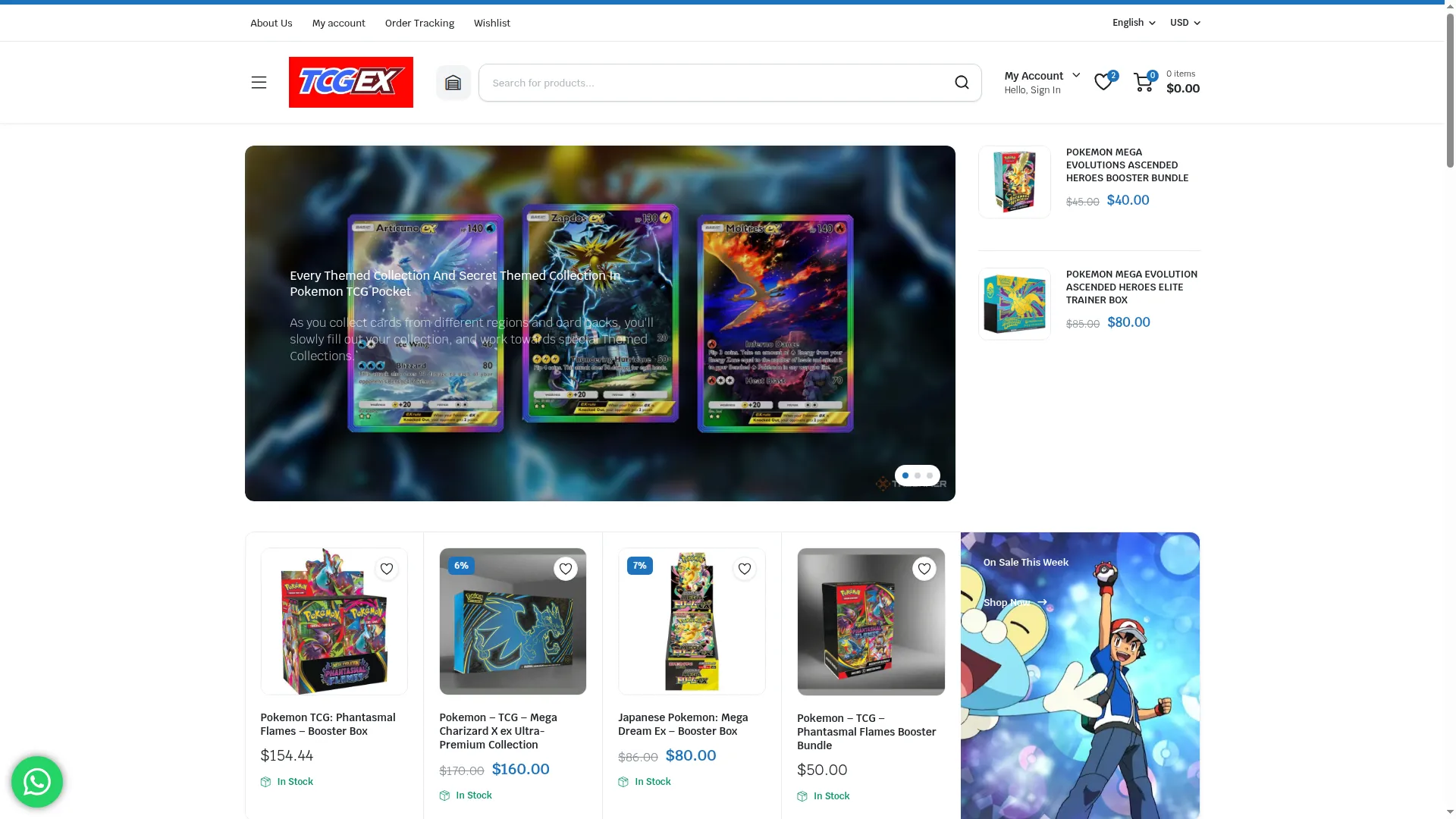Screen dimensions: 1456x819
Task: Open Mega Charizard X ex Ultra-Premium Collection title
Action: tap(498, 731)
